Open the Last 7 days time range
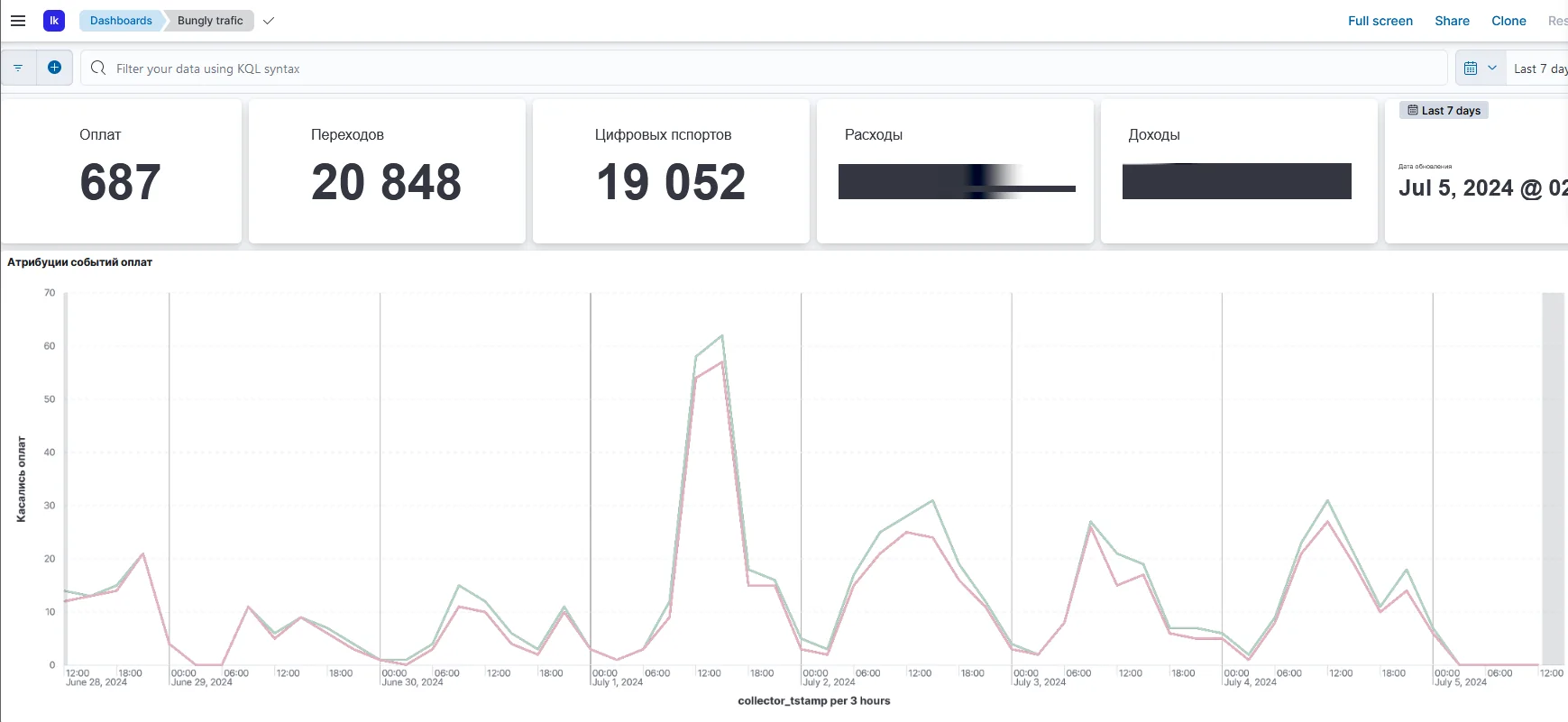 click(x=1540, y=69)
